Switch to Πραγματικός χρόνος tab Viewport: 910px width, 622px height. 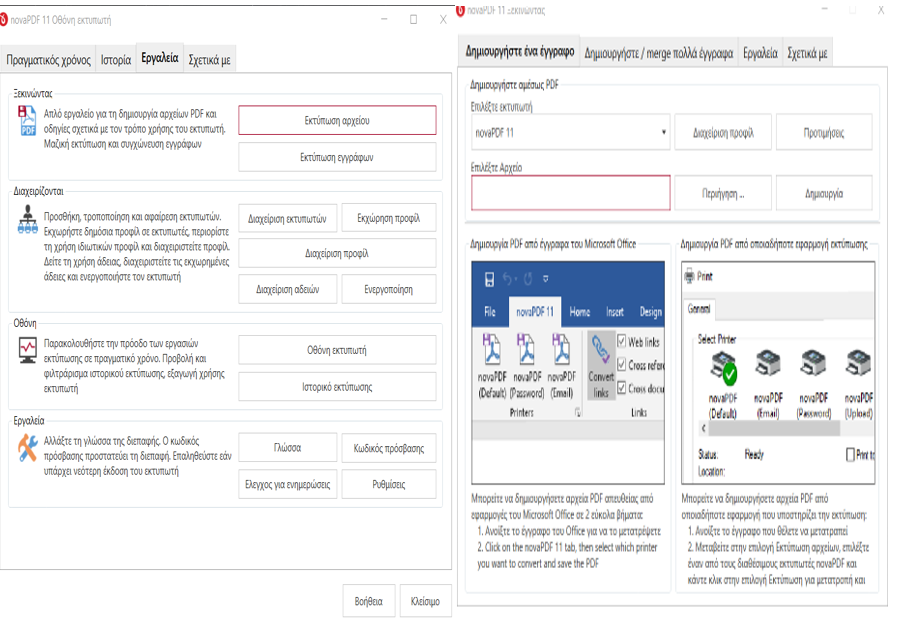[48, 60]
